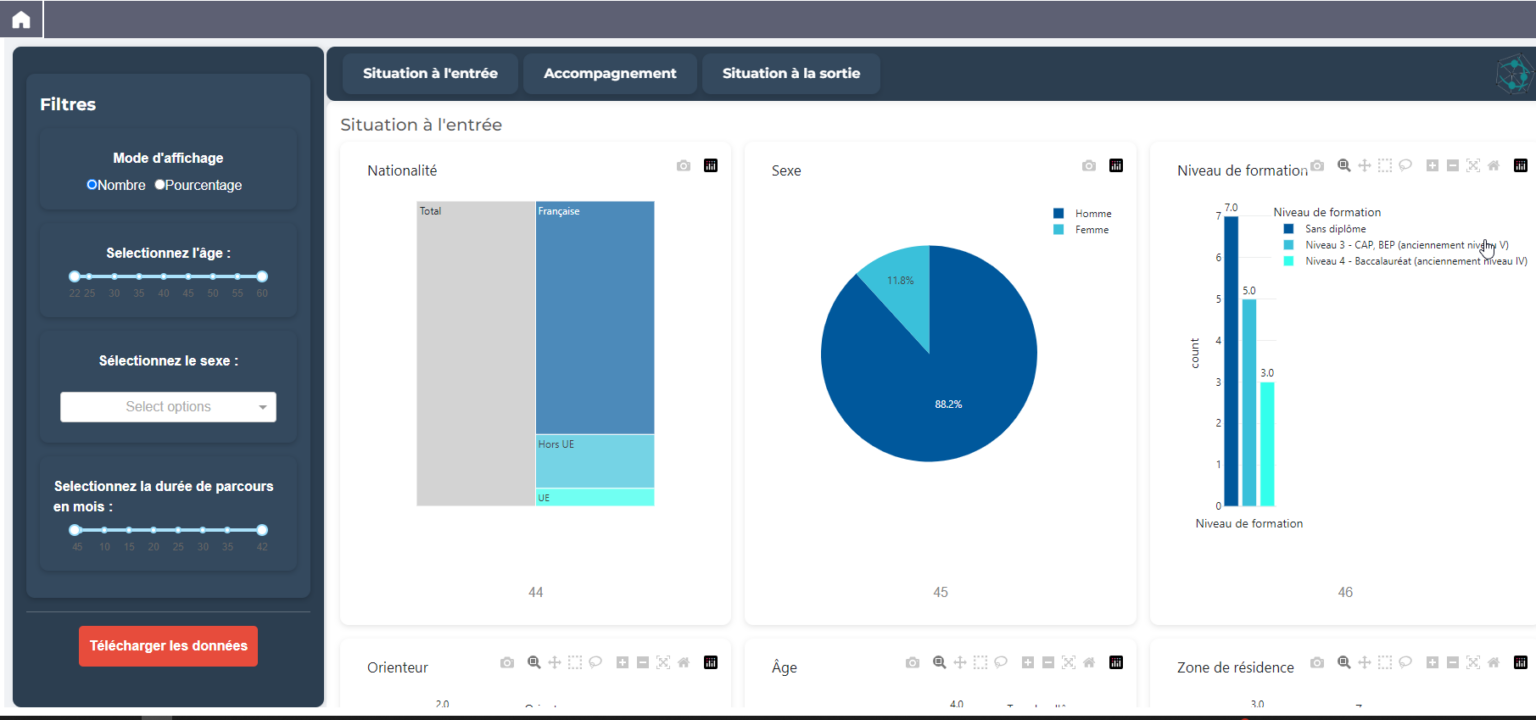This screenshot has width=1536, height=720.
Task: Select the pan tool on the Orienteur chart
Action: (554, 662)
